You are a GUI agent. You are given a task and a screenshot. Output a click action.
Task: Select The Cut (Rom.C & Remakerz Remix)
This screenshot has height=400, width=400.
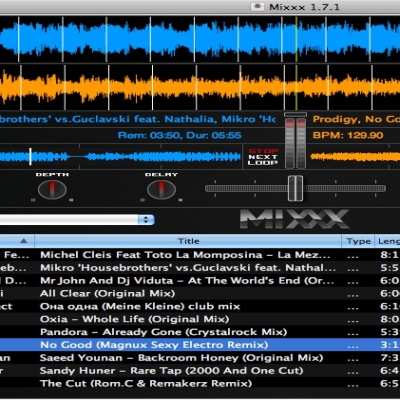(x=200, y=383)
